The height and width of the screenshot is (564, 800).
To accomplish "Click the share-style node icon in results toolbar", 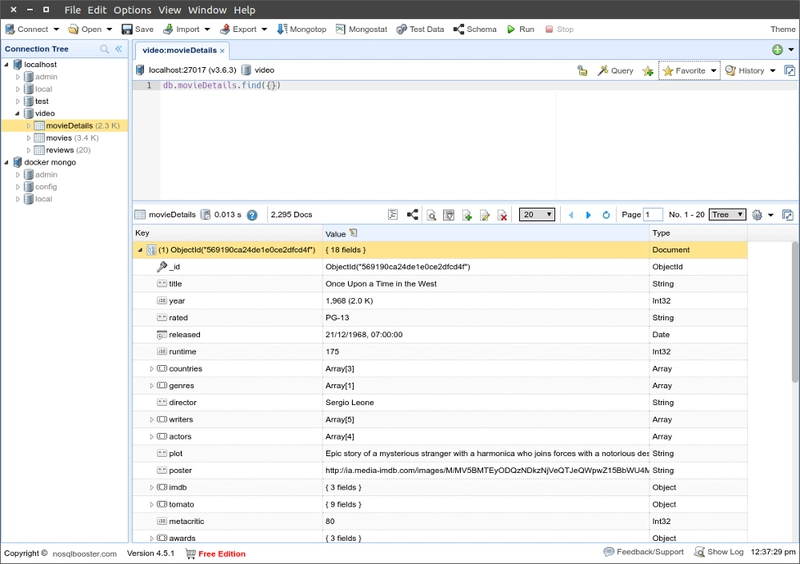I will [412, 215].
